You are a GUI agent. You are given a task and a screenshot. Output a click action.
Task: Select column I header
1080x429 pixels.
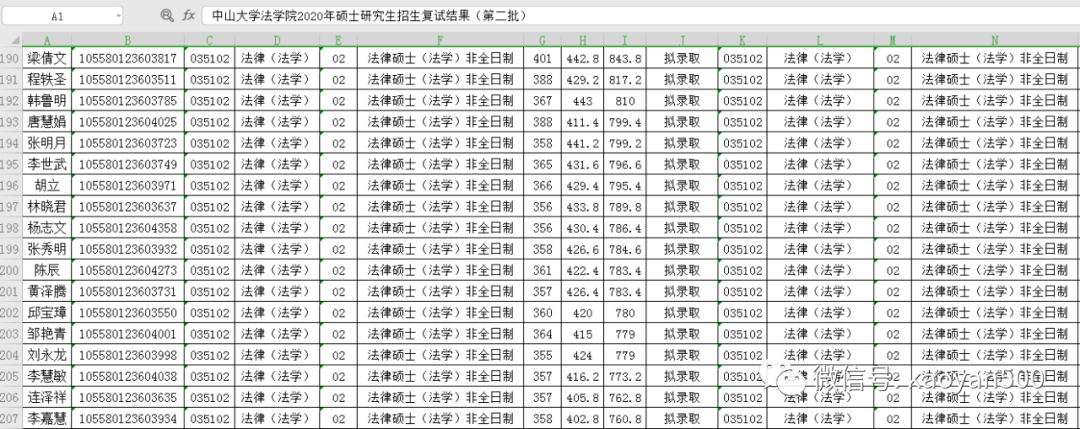[x=625, y=41]
